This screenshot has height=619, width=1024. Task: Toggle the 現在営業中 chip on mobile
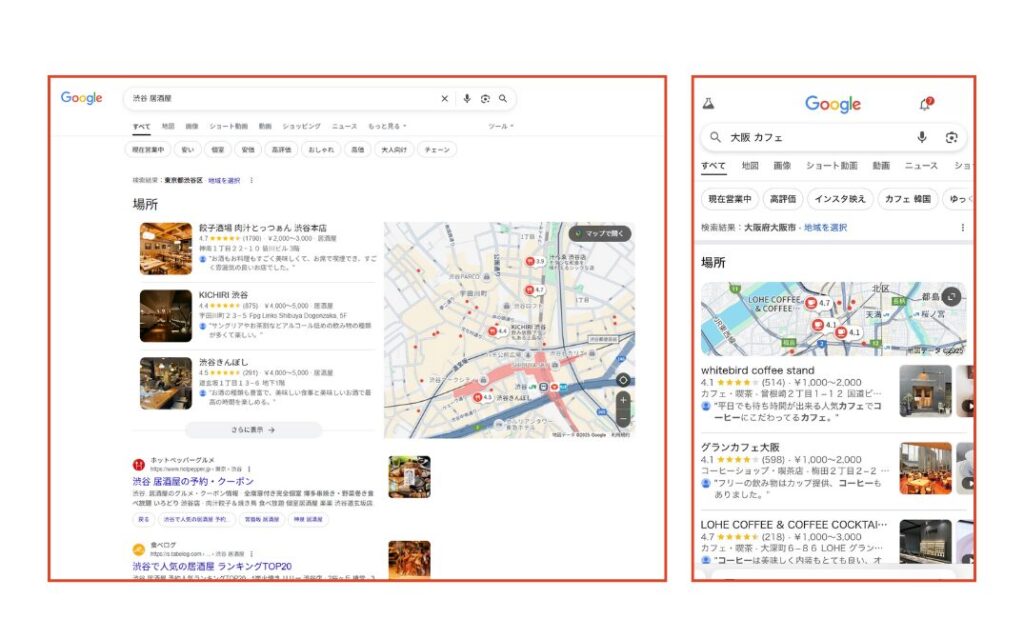point(729,198)
